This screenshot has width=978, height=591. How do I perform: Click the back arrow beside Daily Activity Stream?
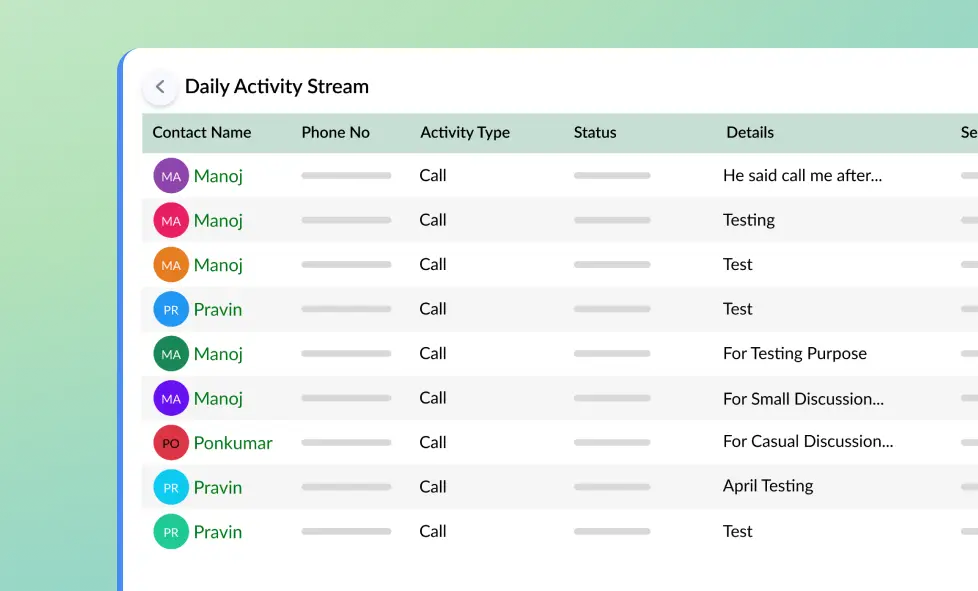(160, 87)
